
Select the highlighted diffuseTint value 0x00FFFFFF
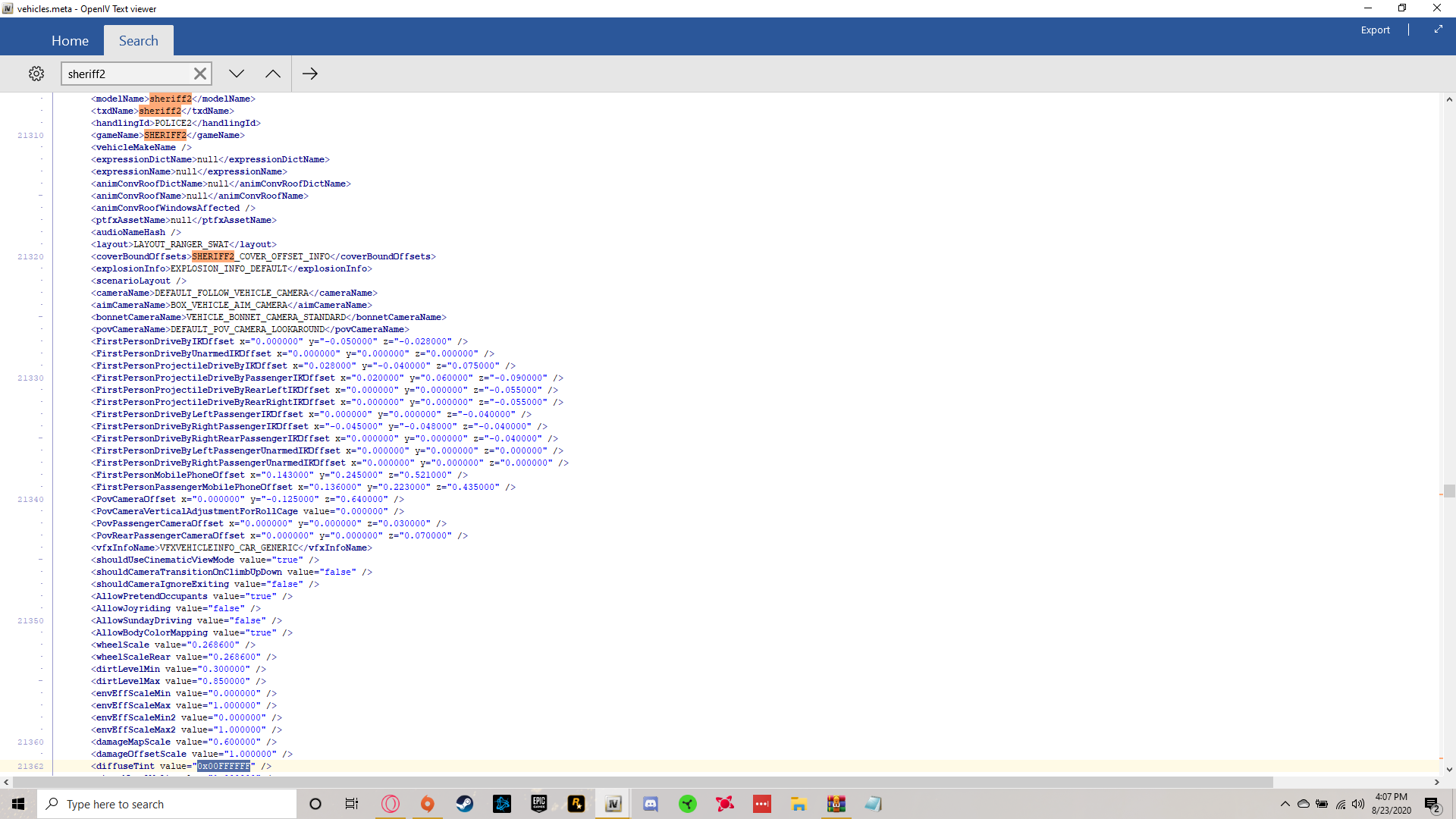click(224, 766)
